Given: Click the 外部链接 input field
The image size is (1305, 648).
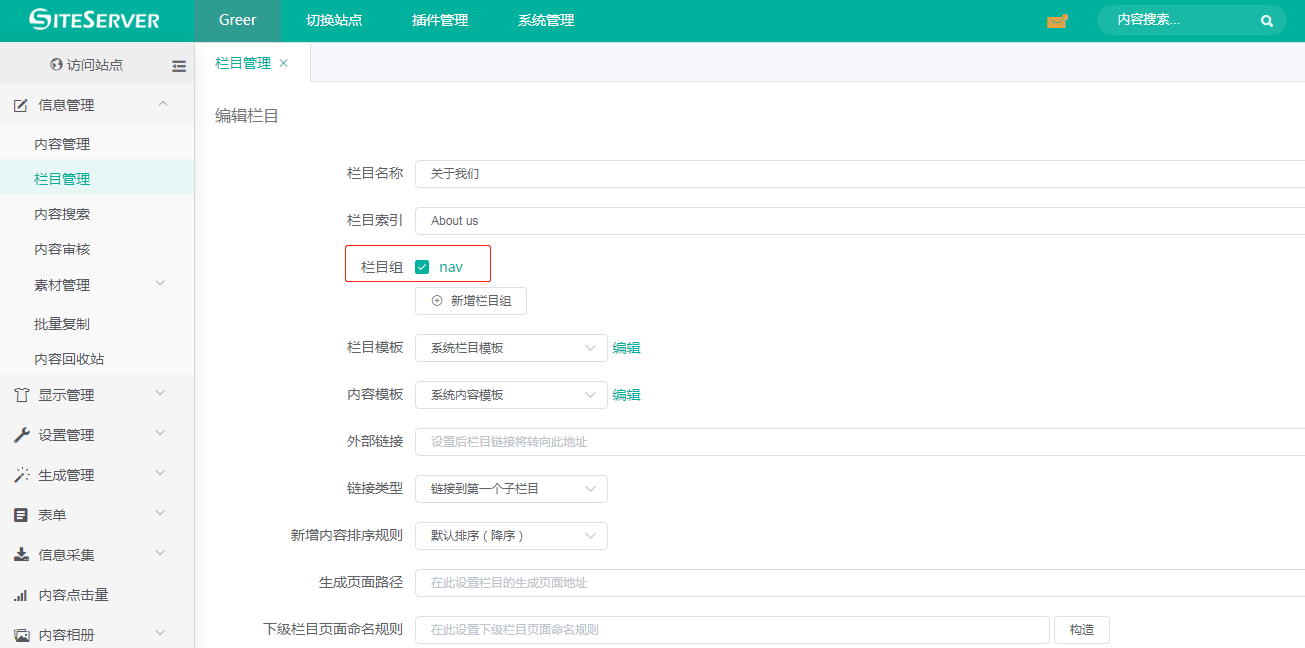Looking at the screenshot, I should (x=860, y=442).
